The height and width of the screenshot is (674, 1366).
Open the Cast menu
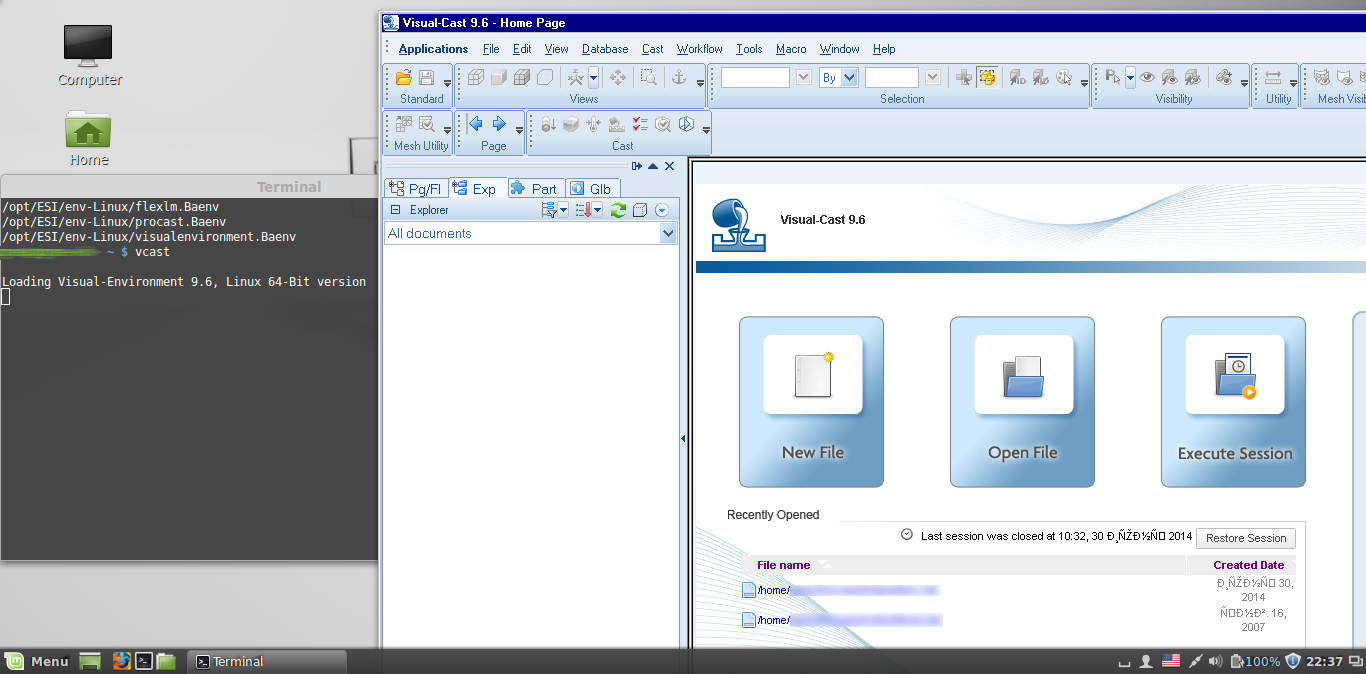(652, 49)
